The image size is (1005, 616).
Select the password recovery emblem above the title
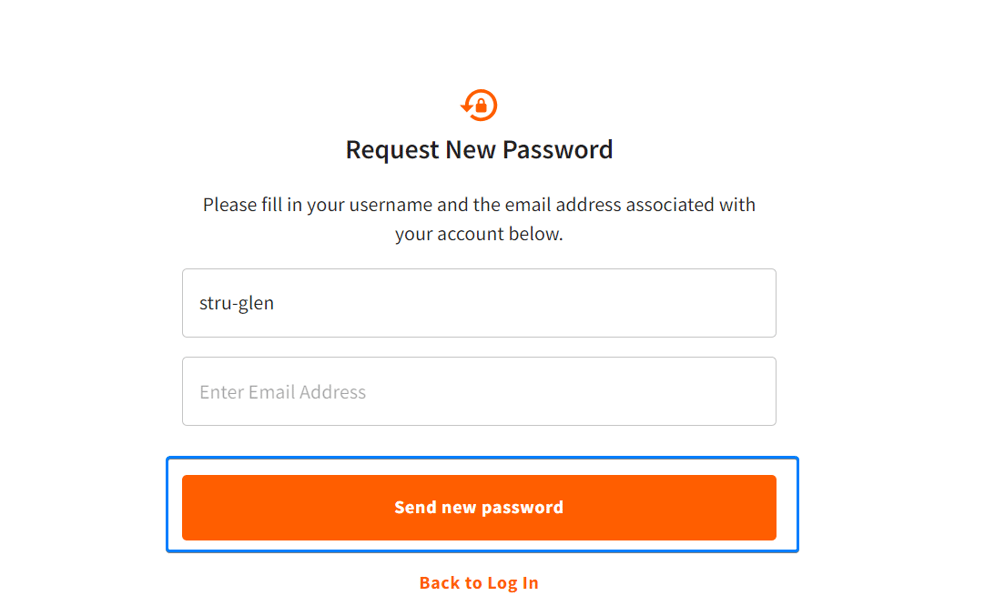click(x=479, y=103)
